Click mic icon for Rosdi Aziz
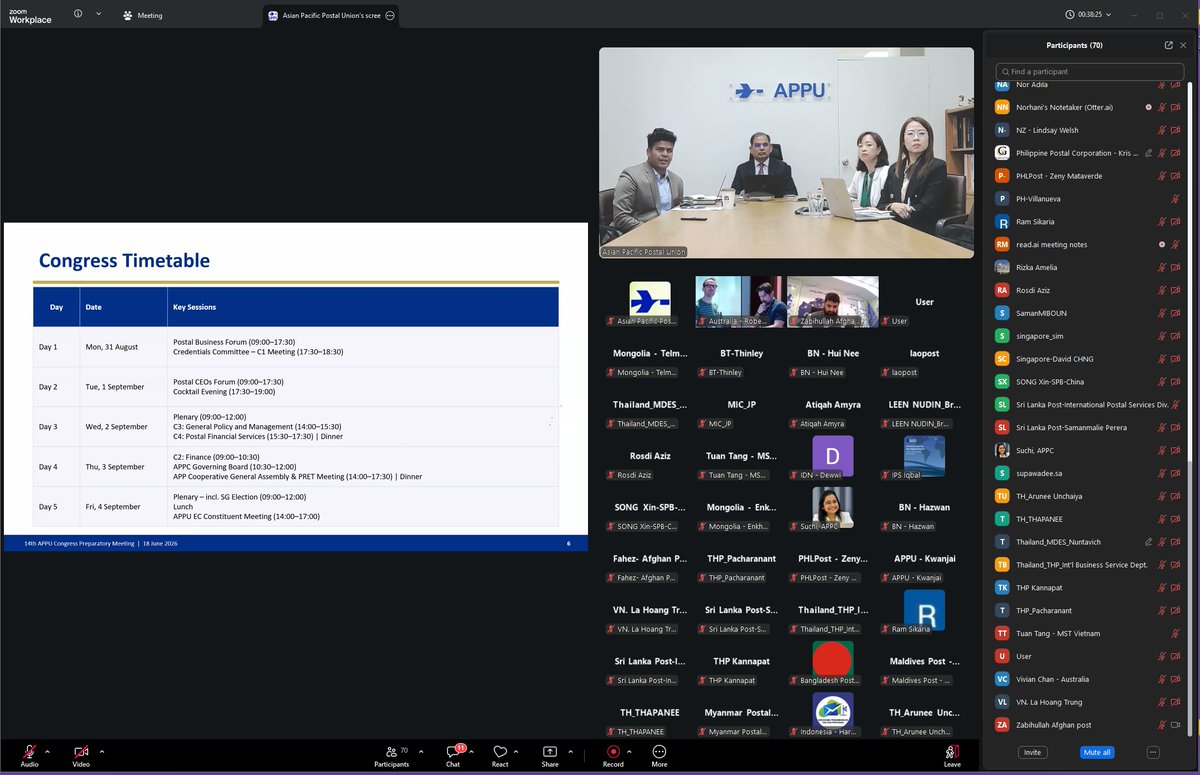The height and width of the screenshot is (775, 1200). click(x=1162, y=290)
